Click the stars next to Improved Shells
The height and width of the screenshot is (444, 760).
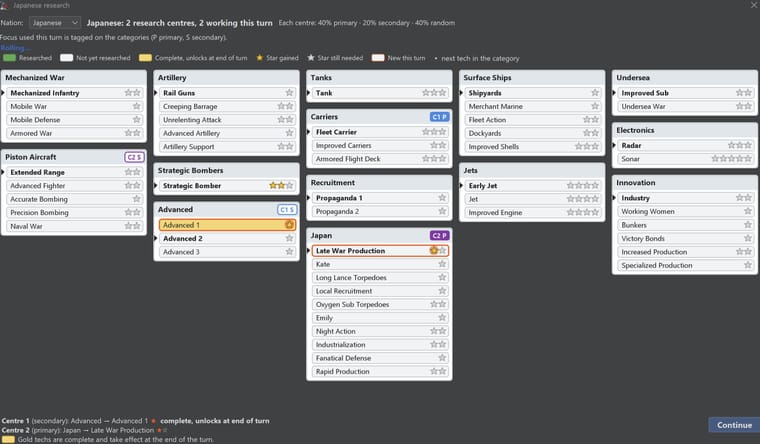(x=586, y=146)
